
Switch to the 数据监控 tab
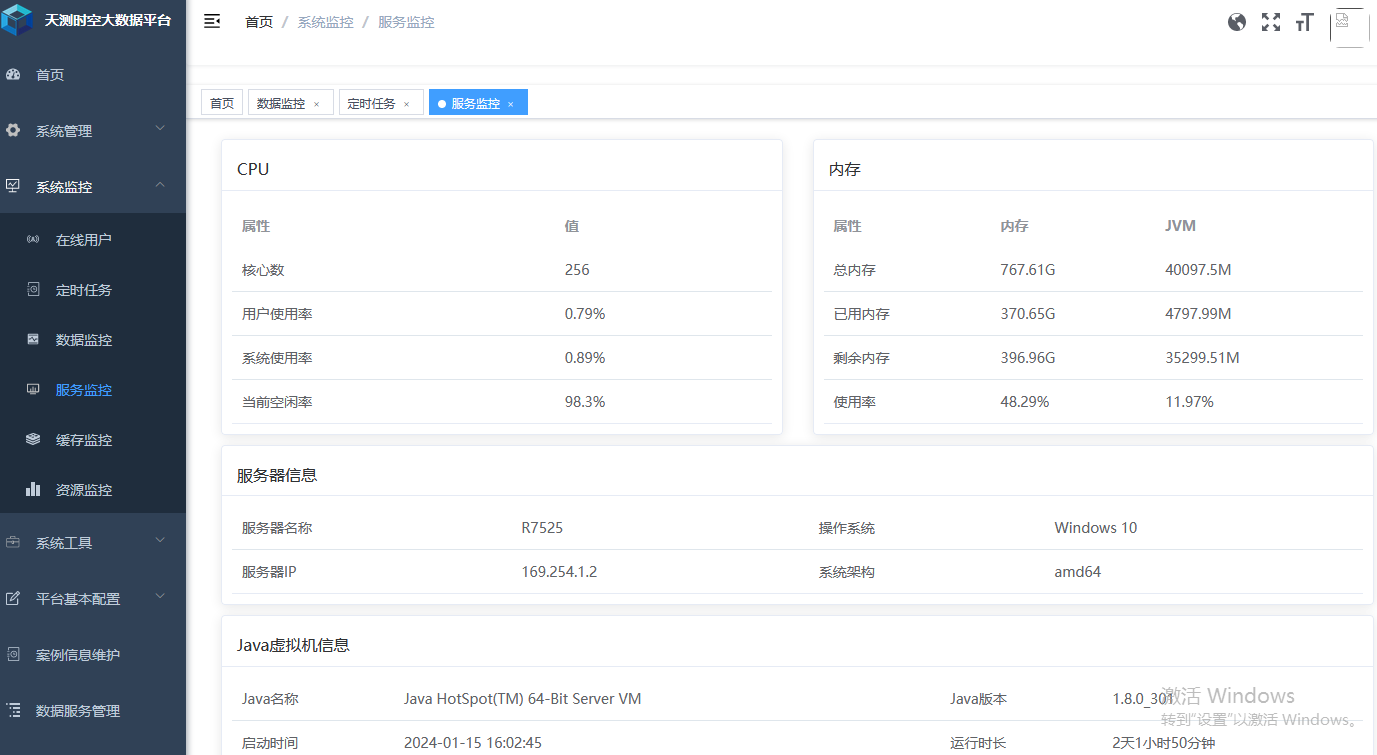281,103
